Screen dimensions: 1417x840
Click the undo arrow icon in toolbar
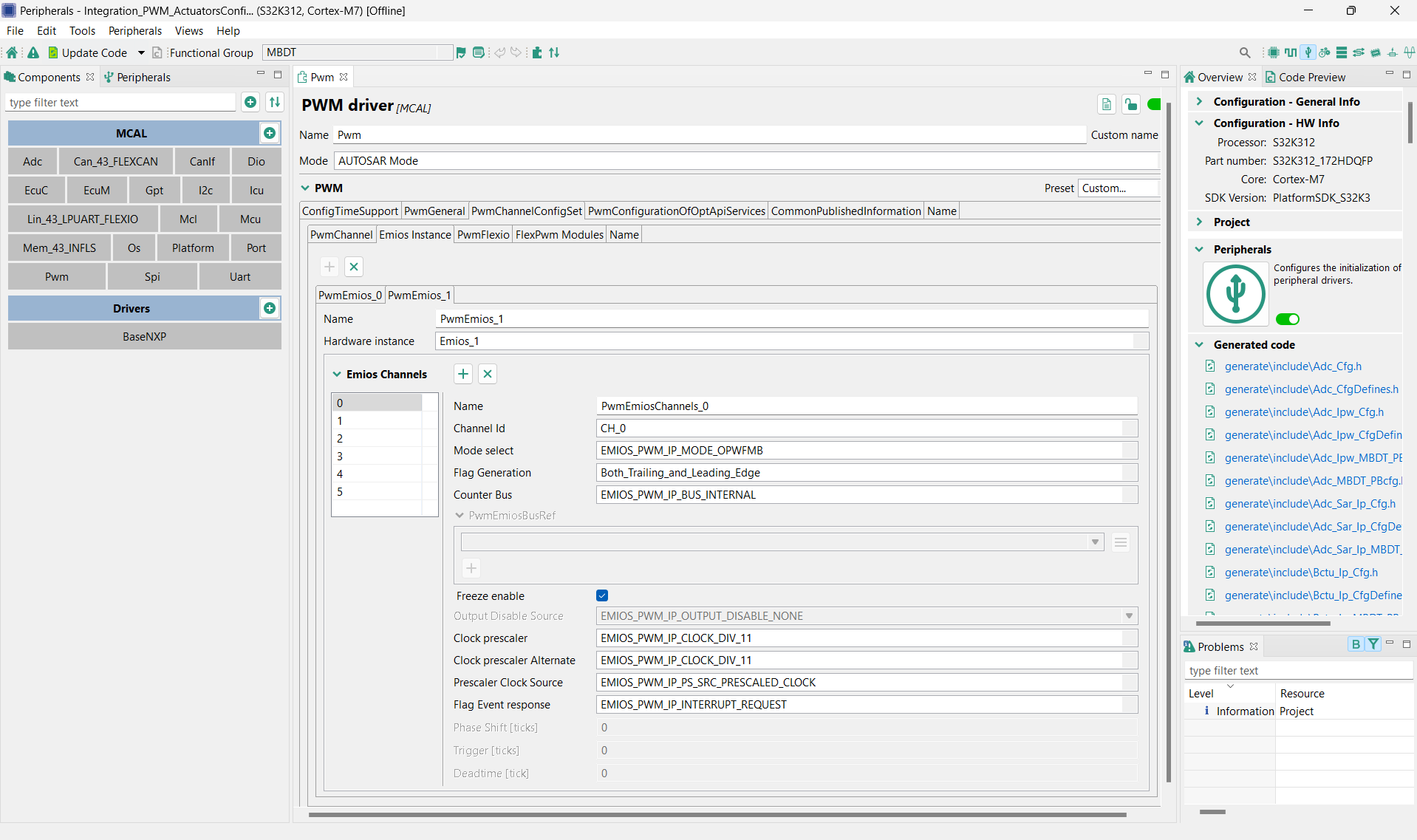(501, 52)
